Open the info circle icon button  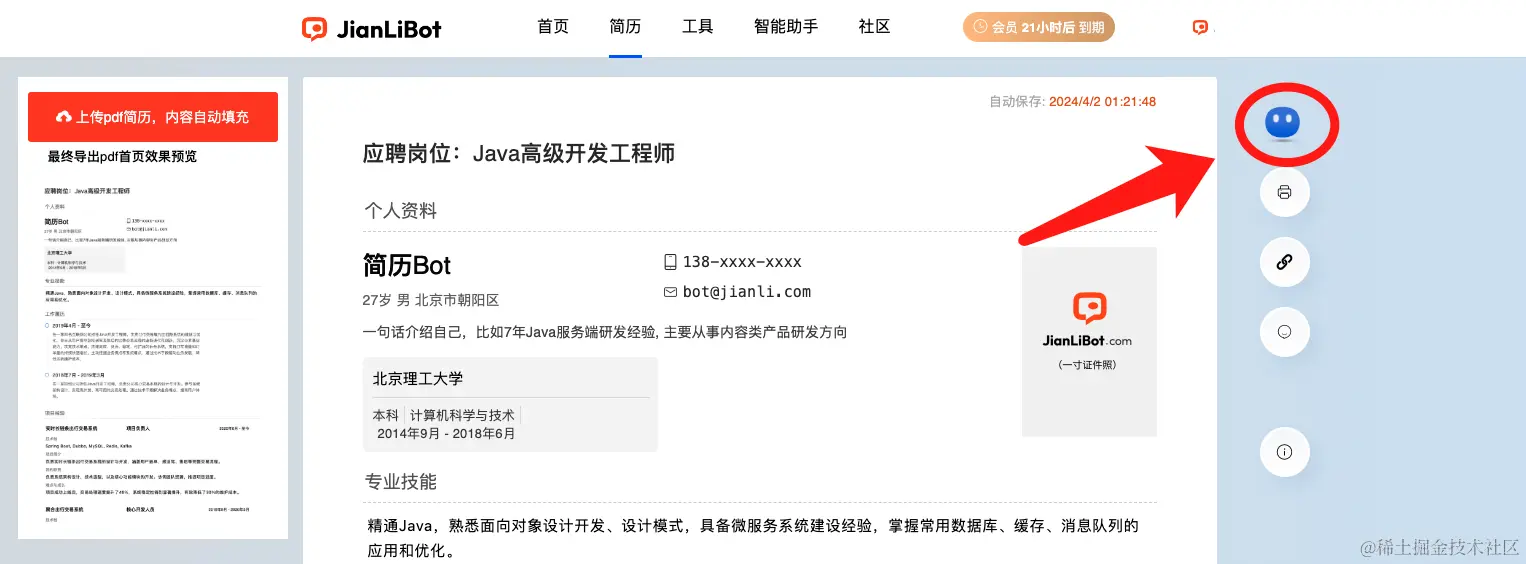tap(1285, 452)
